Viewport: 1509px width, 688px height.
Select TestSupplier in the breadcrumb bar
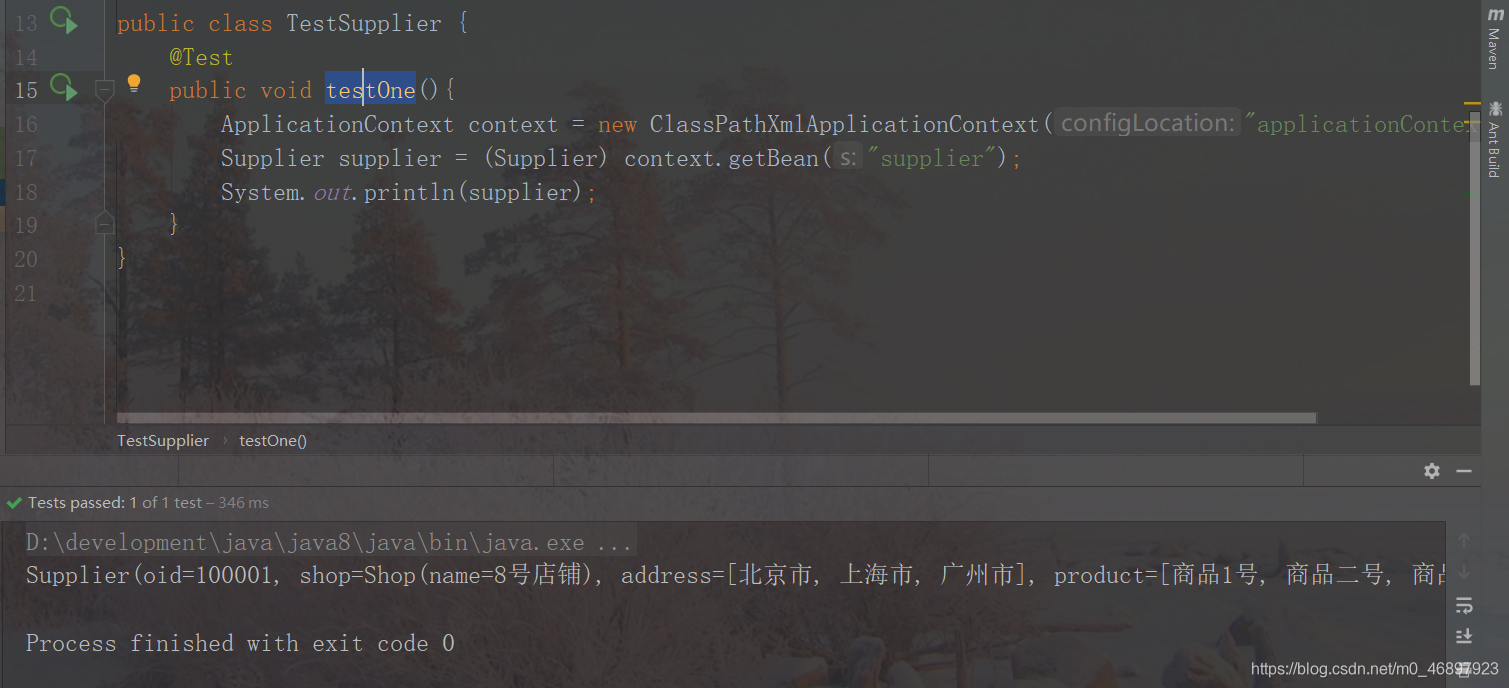[163, 440]
